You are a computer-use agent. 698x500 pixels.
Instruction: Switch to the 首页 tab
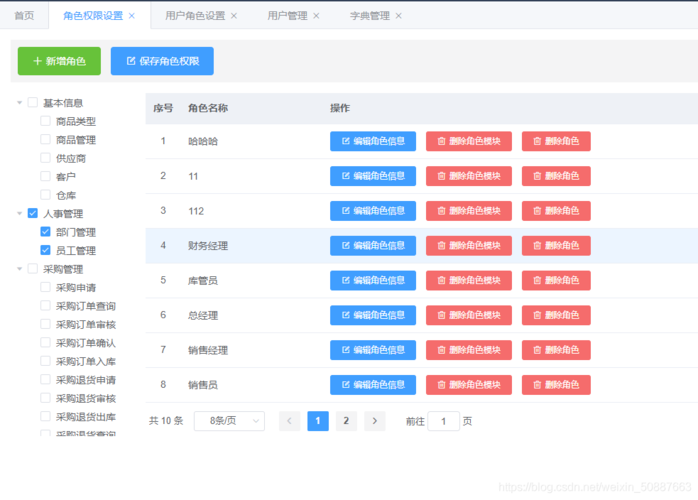pos(24,16)
